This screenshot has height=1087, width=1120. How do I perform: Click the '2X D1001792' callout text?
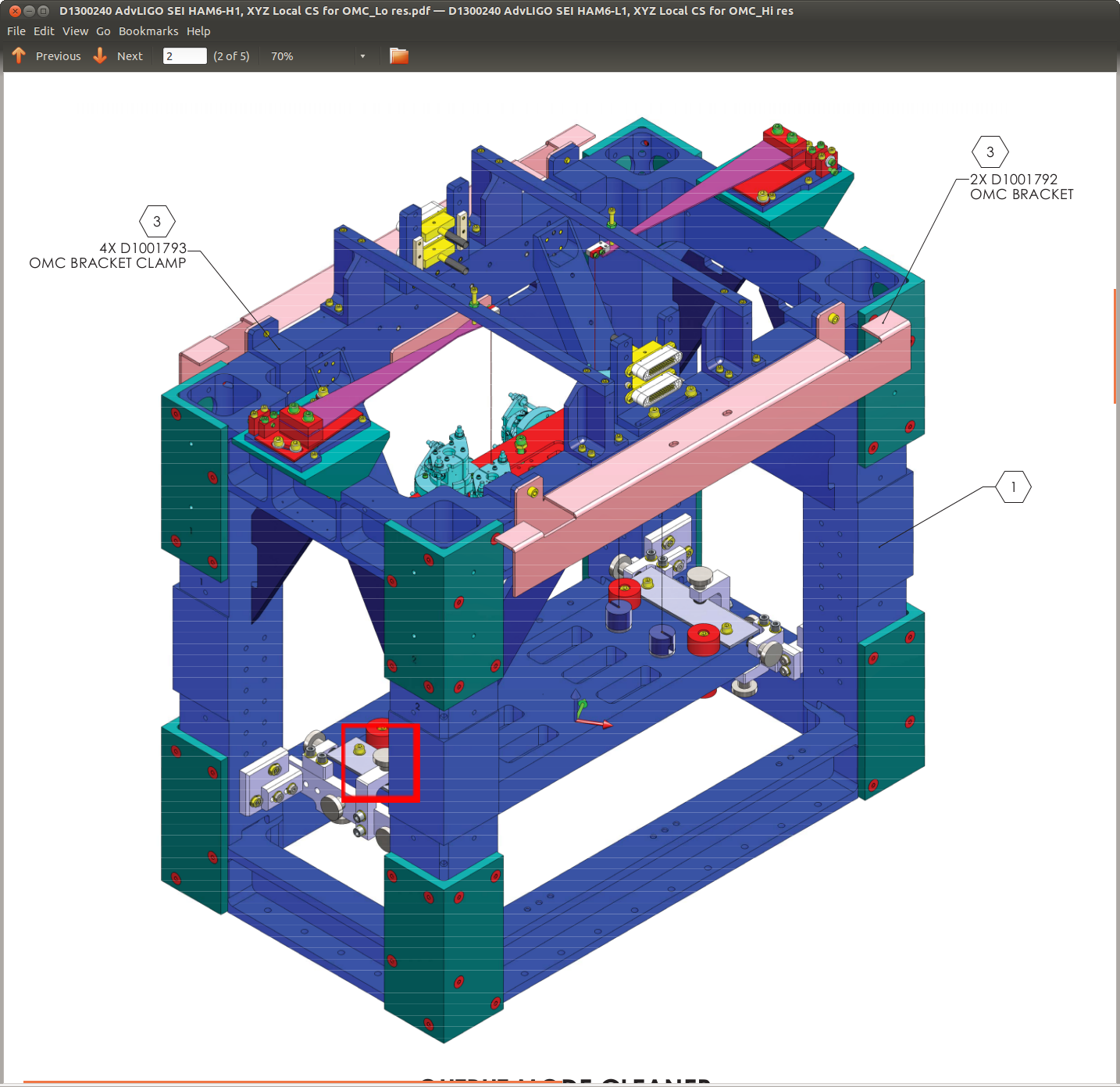1014,180
